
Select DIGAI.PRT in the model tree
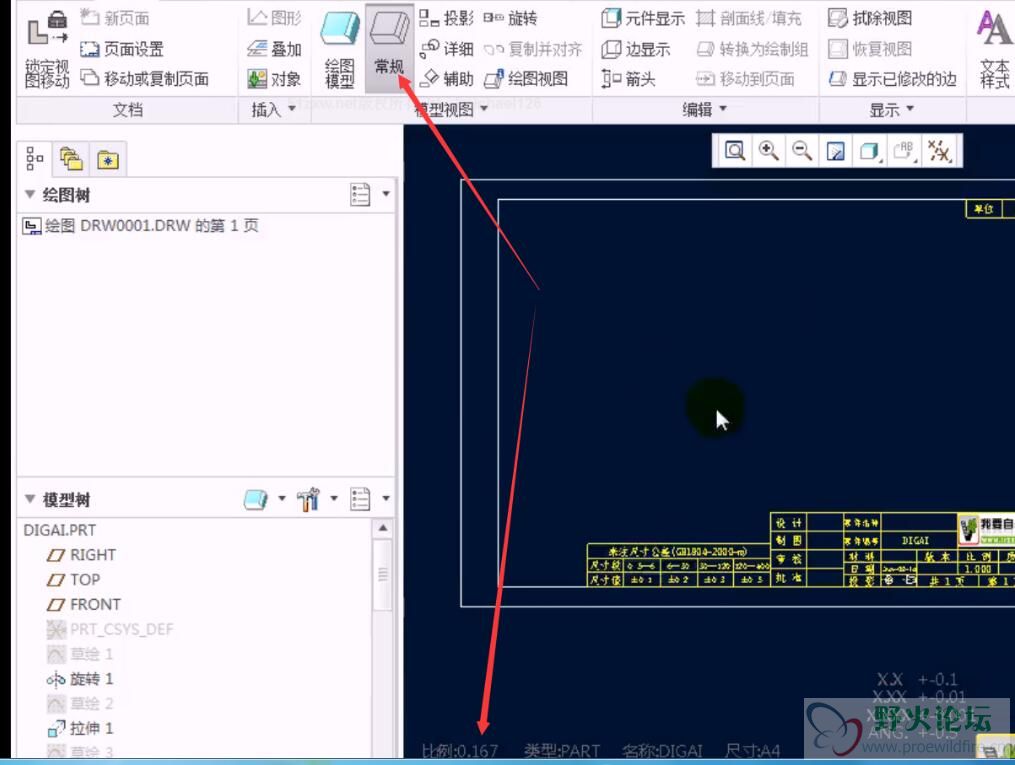point(60,530)
